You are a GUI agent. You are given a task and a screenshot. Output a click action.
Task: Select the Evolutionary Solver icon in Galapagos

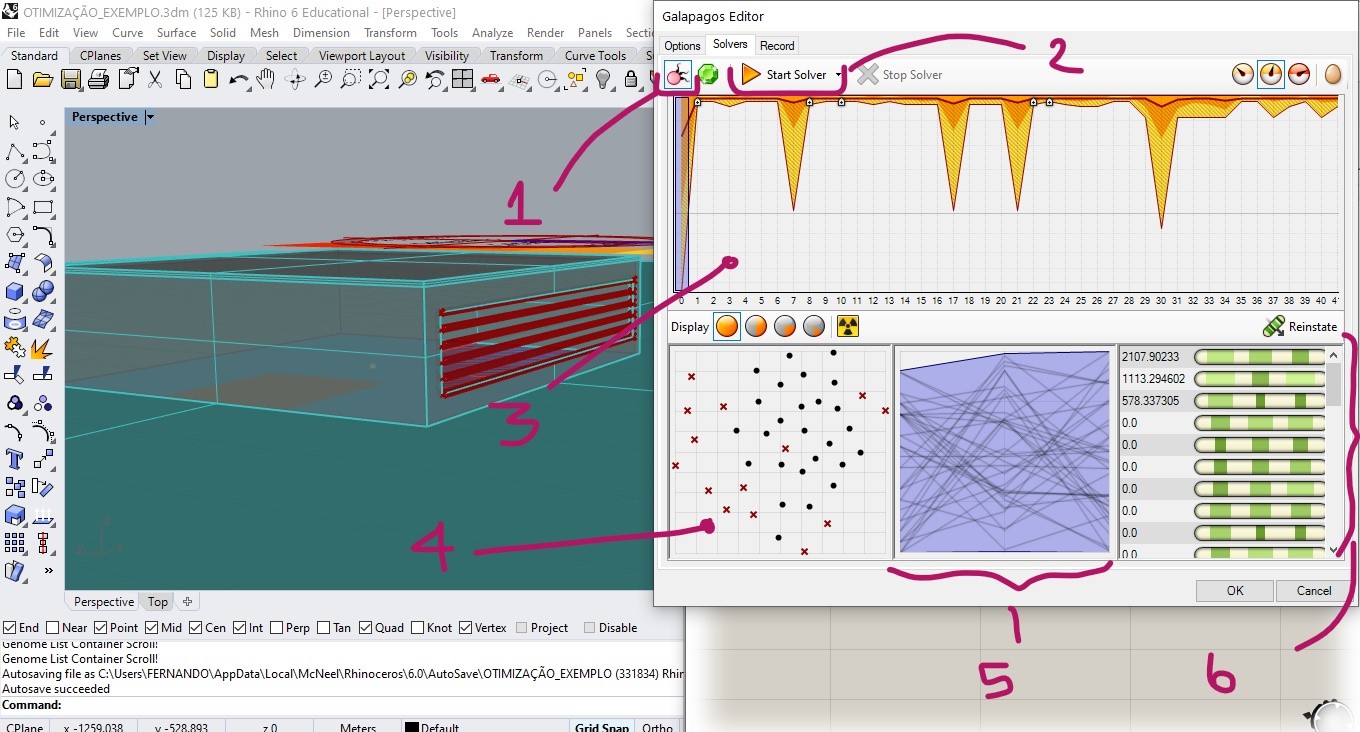(678, 75)
